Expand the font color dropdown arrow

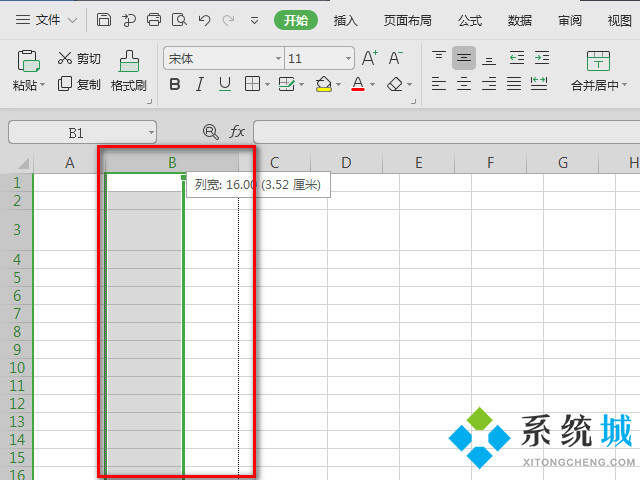372,85
